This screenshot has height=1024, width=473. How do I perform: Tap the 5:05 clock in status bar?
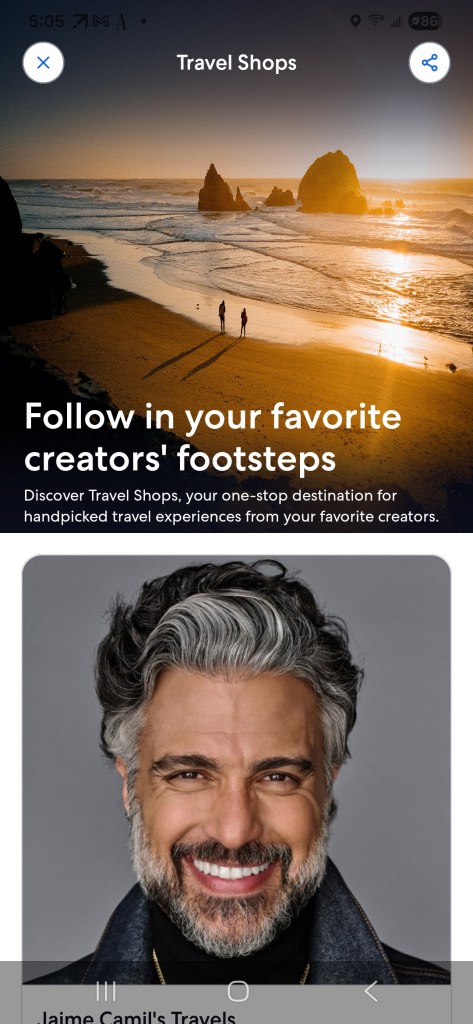(47, 22)
